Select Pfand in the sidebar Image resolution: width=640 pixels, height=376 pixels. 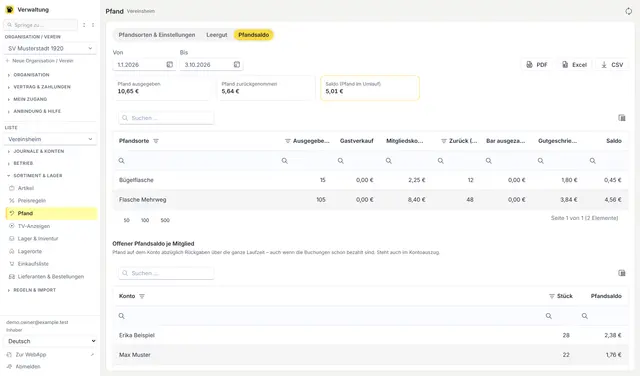pos(51,213)
